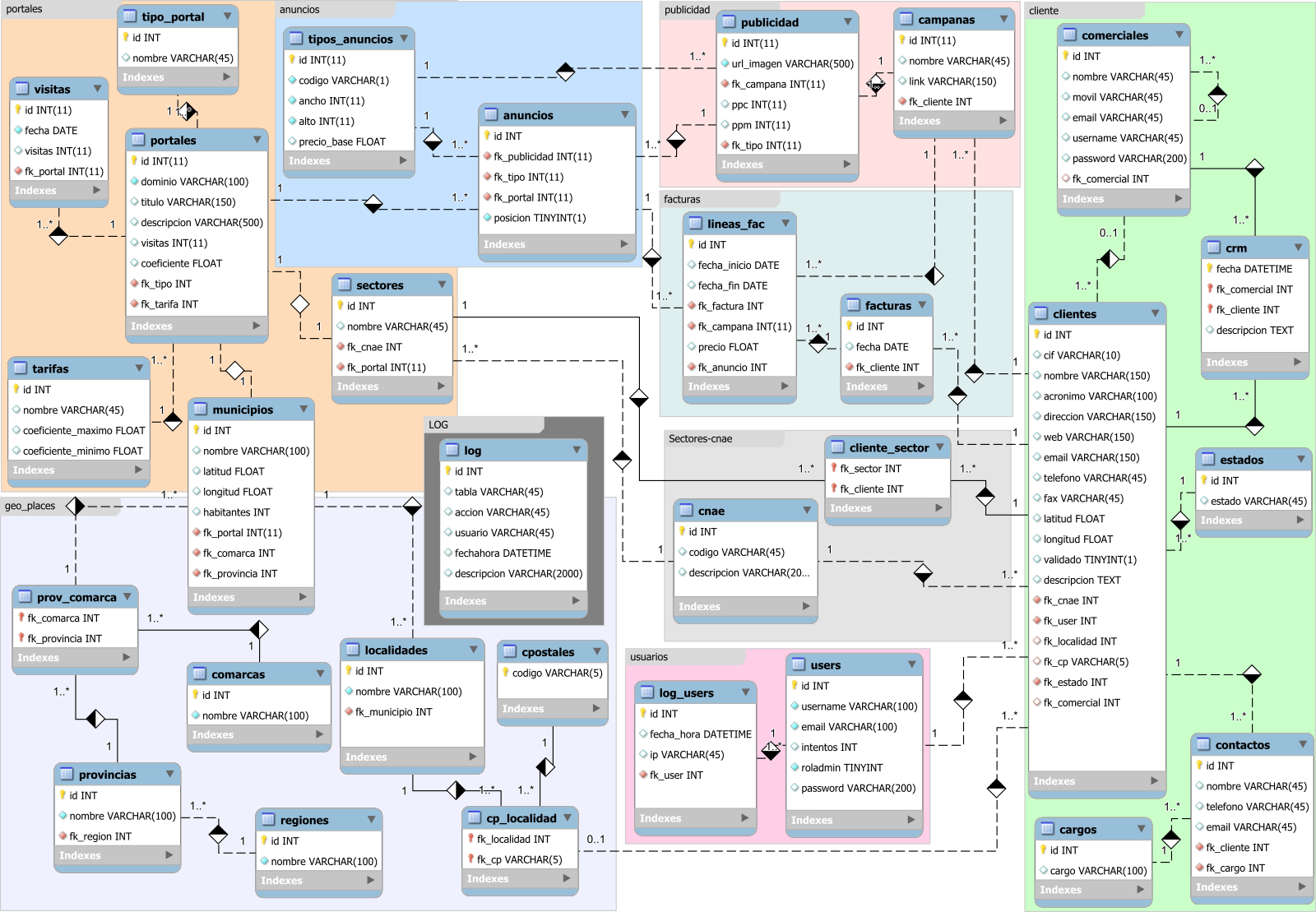1316x912 pixels.
Task: Select the url_imagen VARCHAR(500) column
Action: point(791,63)
